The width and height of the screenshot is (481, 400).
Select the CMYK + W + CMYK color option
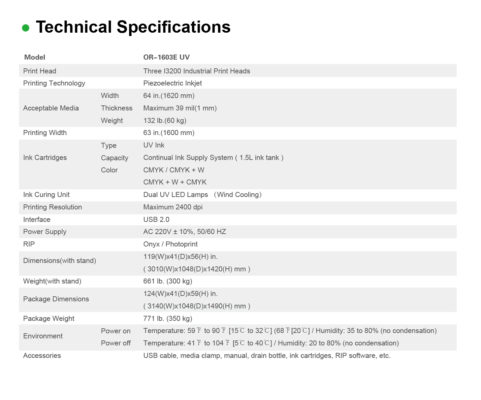pyautogui.click(x=175, y=182)
